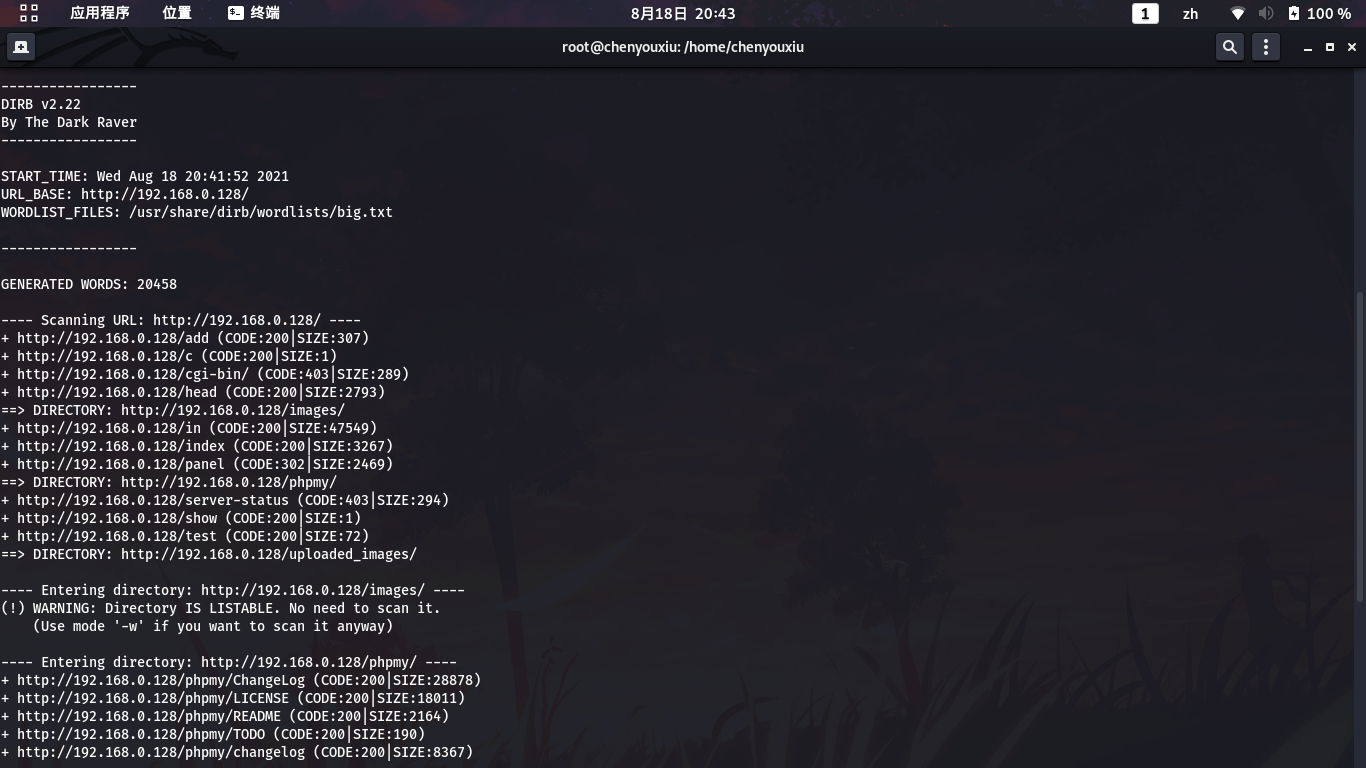
Task: Click the /in SIZE:47549 line
Action: [x=189, y=428]
